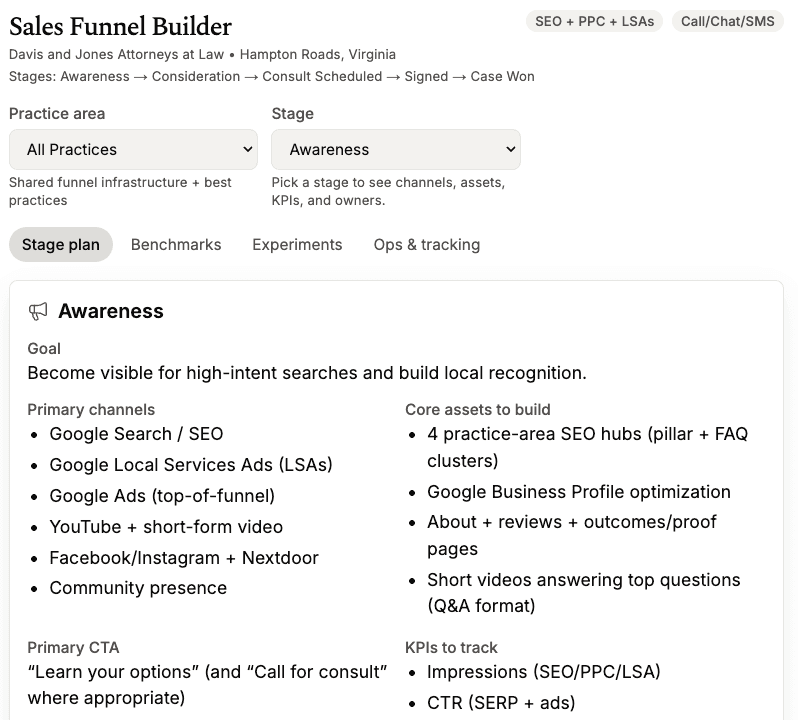The width and height of the screenshot is (798, 720).
Task: Select Google Local Services Ads (LSAs) item
Action: coord(191,465)
